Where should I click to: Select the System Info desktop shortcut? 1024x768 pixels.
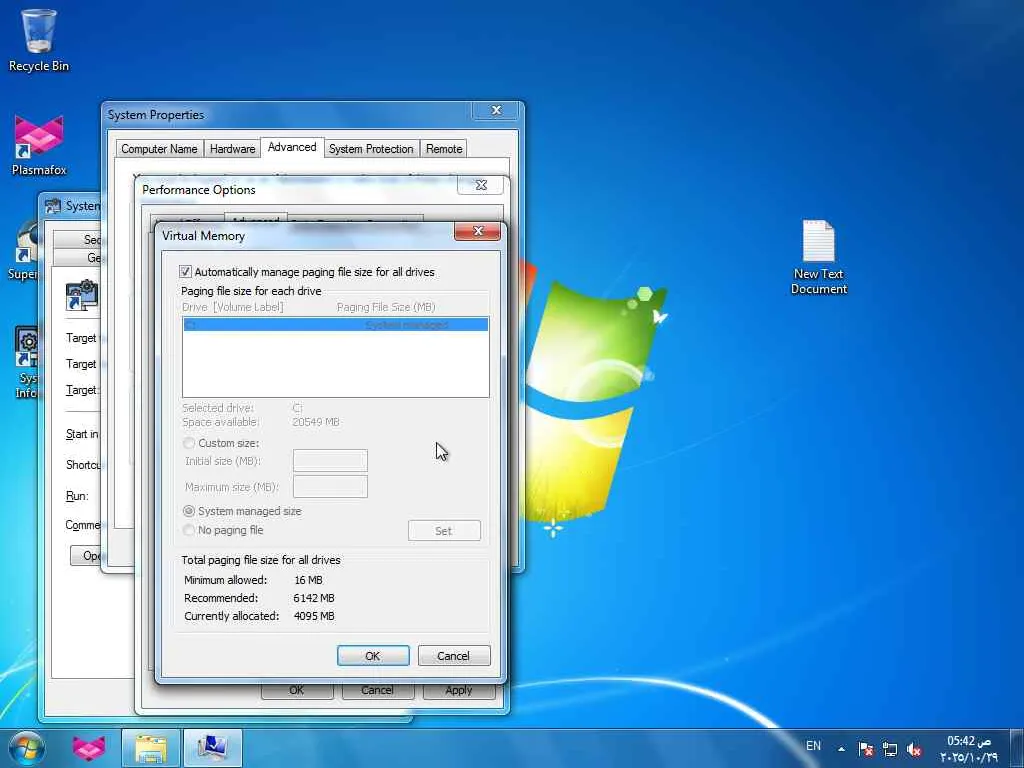pyautogui.click(x=26, y=363)
